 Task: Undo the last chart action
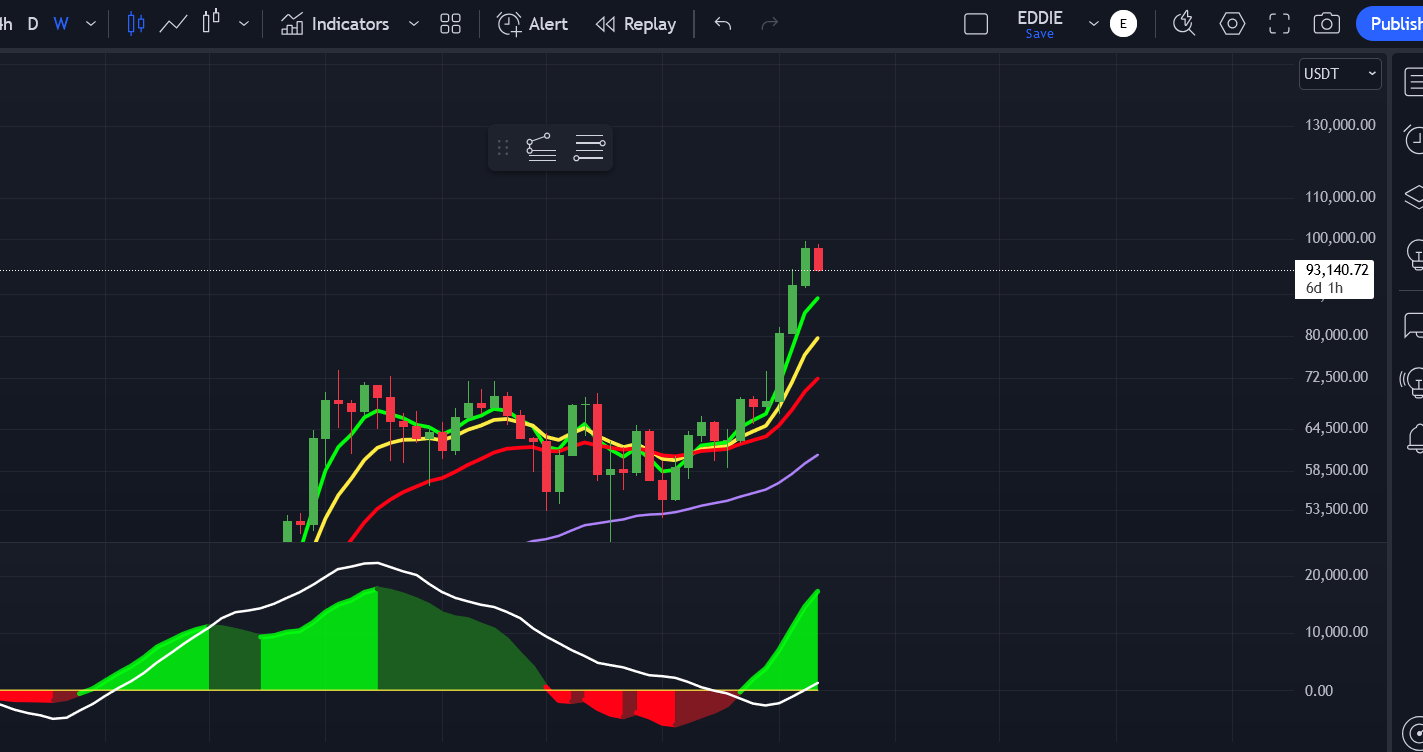pos(723,24)
